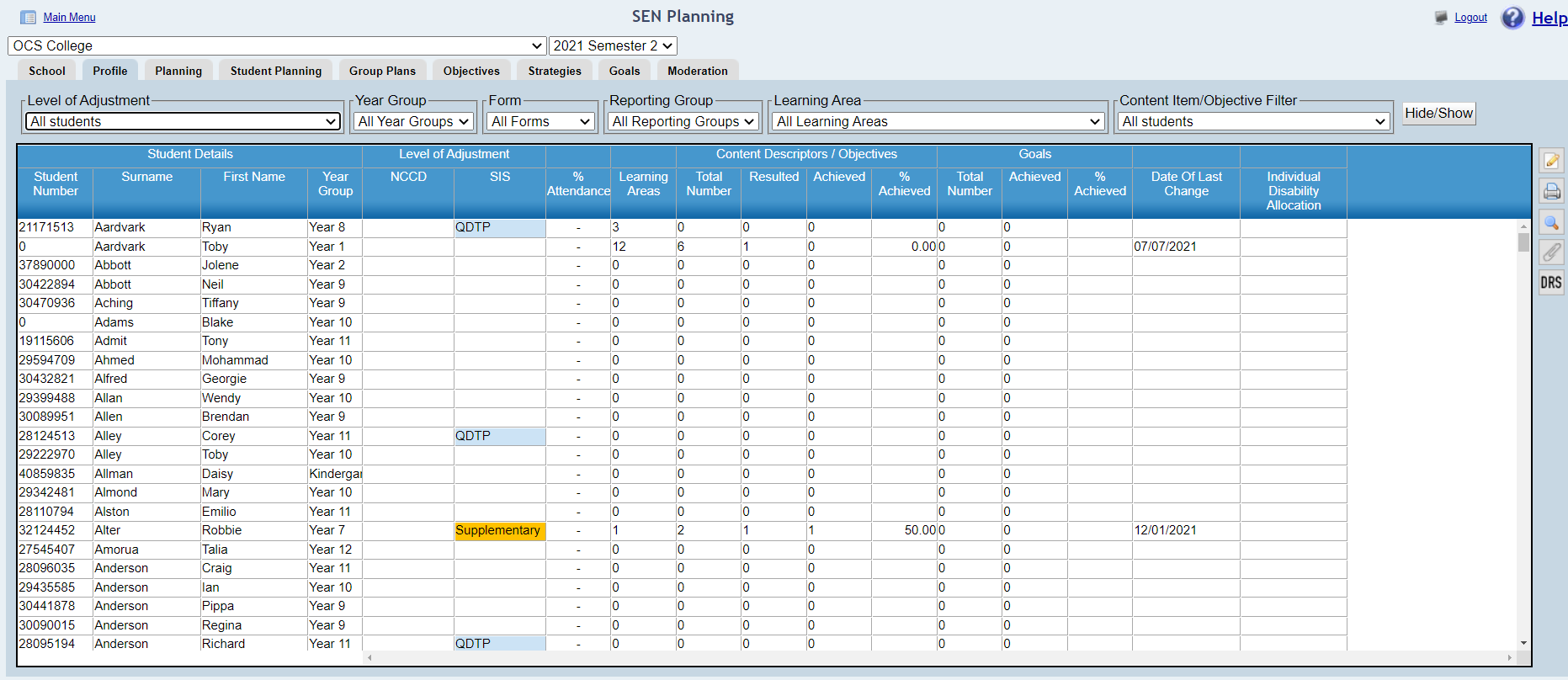Image resolution: width=1568 pixels, height=680 pixels.
Task: Click the magnifying glass search icon
Action: click(1551, 222)
